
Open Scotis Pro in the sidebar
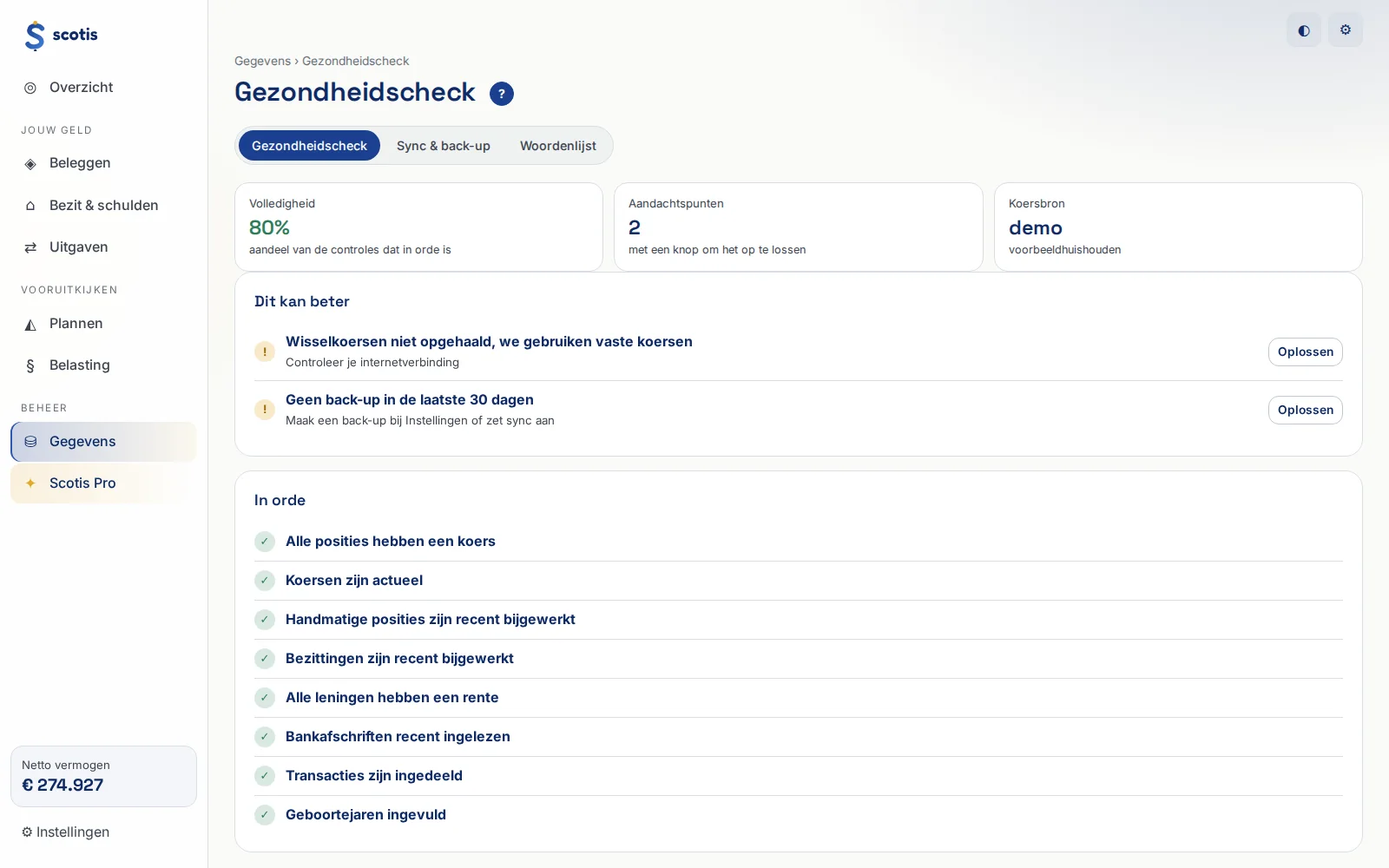tap(103, 483)
